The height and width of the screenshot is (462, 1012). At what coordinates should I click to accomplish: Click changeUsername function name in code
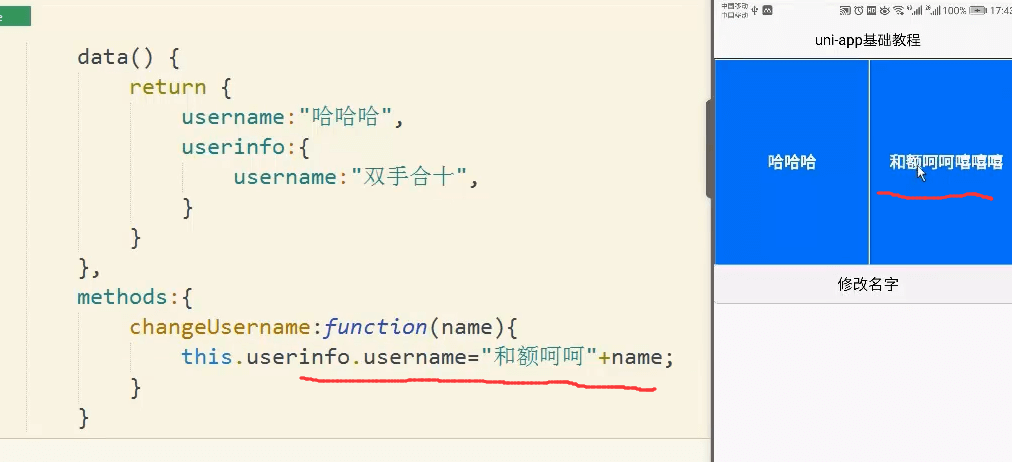tap(220, 327)
